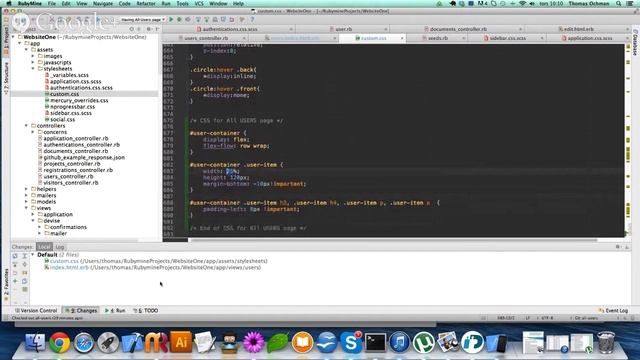Screen dimensions: 640x360
Task: Open the Favorites tool window side tab
Action: [x=6, y=284]
